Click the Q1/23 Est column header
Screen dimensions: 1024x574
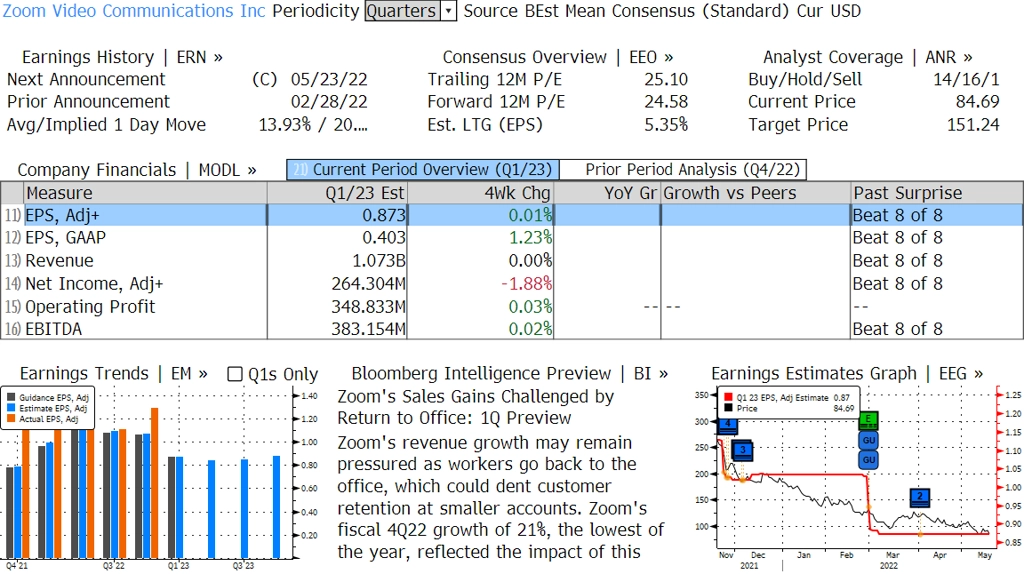(x=337, y=193)
